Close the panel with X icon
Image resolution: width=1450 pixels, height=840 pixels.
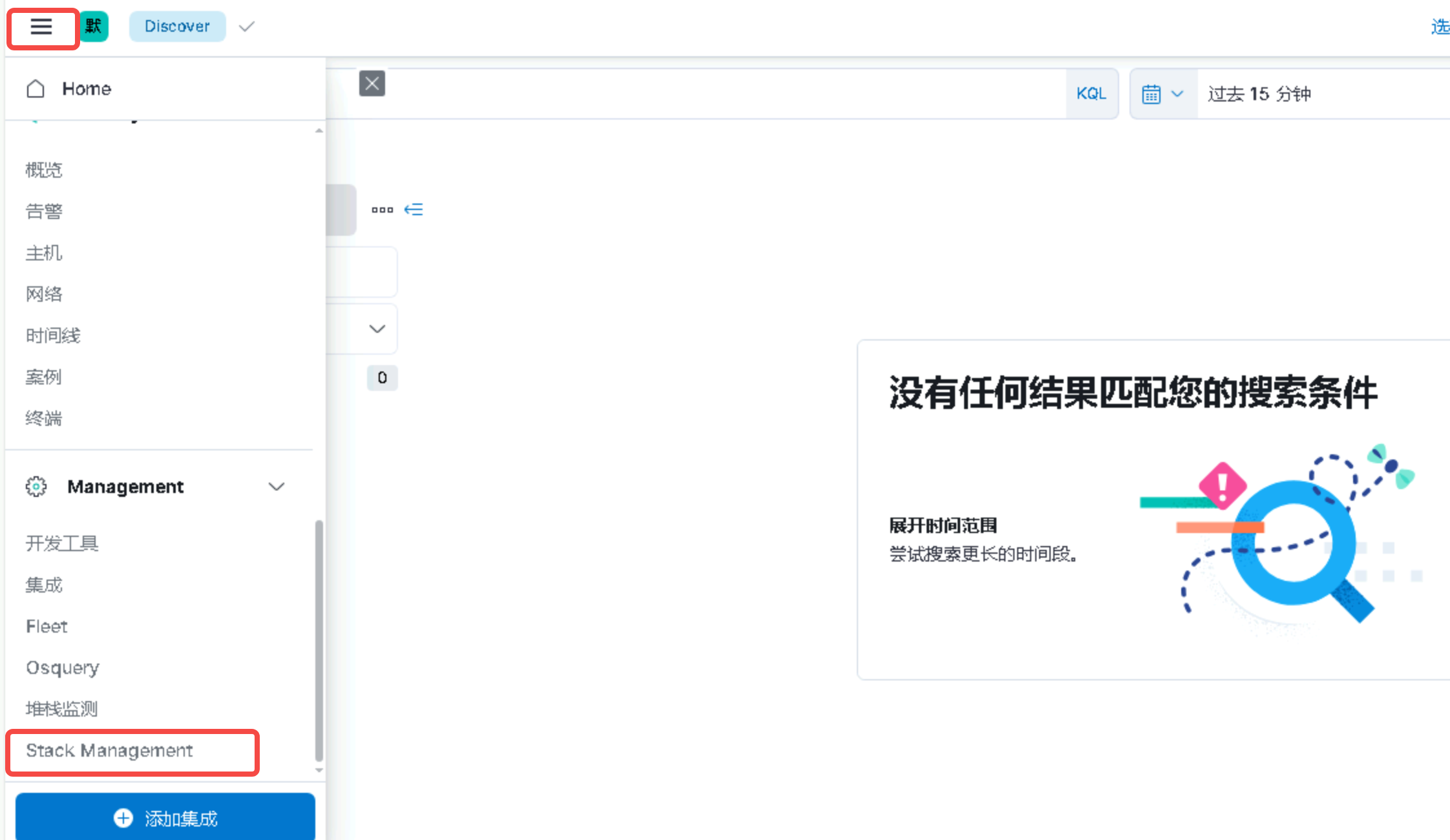(x=372, y=83)
